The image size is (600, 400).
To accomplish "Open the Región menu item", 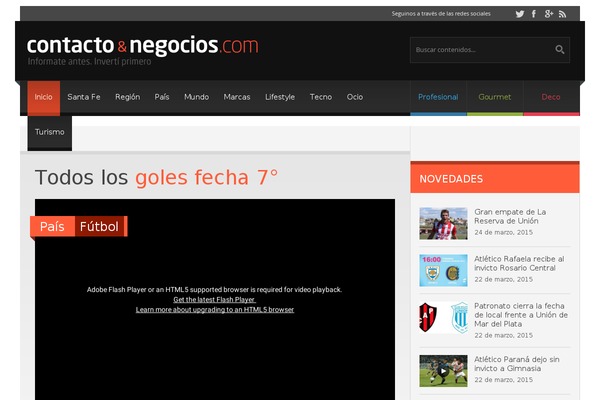I will click(127, 97).
